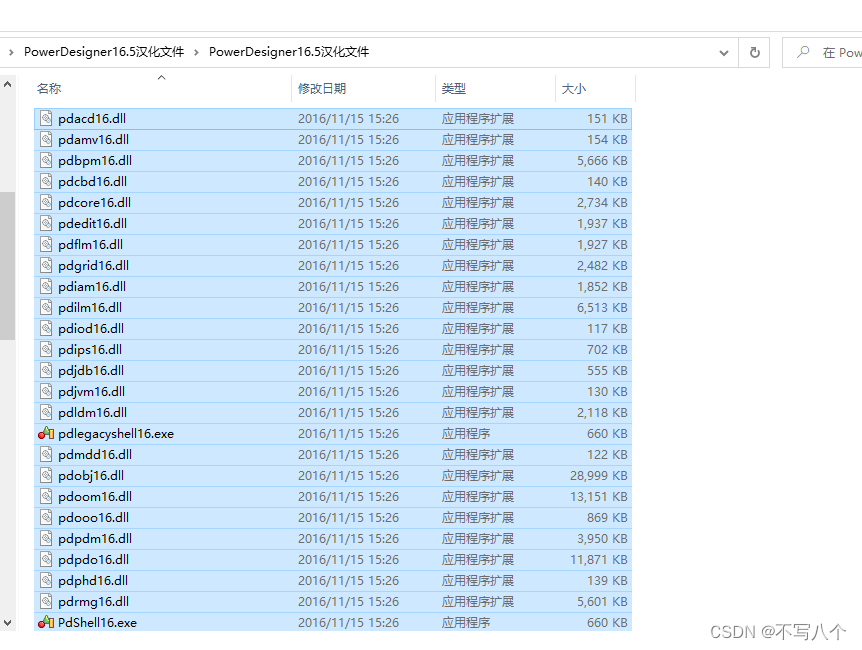Click the pdcore16.dll file icon

point(46,202)
